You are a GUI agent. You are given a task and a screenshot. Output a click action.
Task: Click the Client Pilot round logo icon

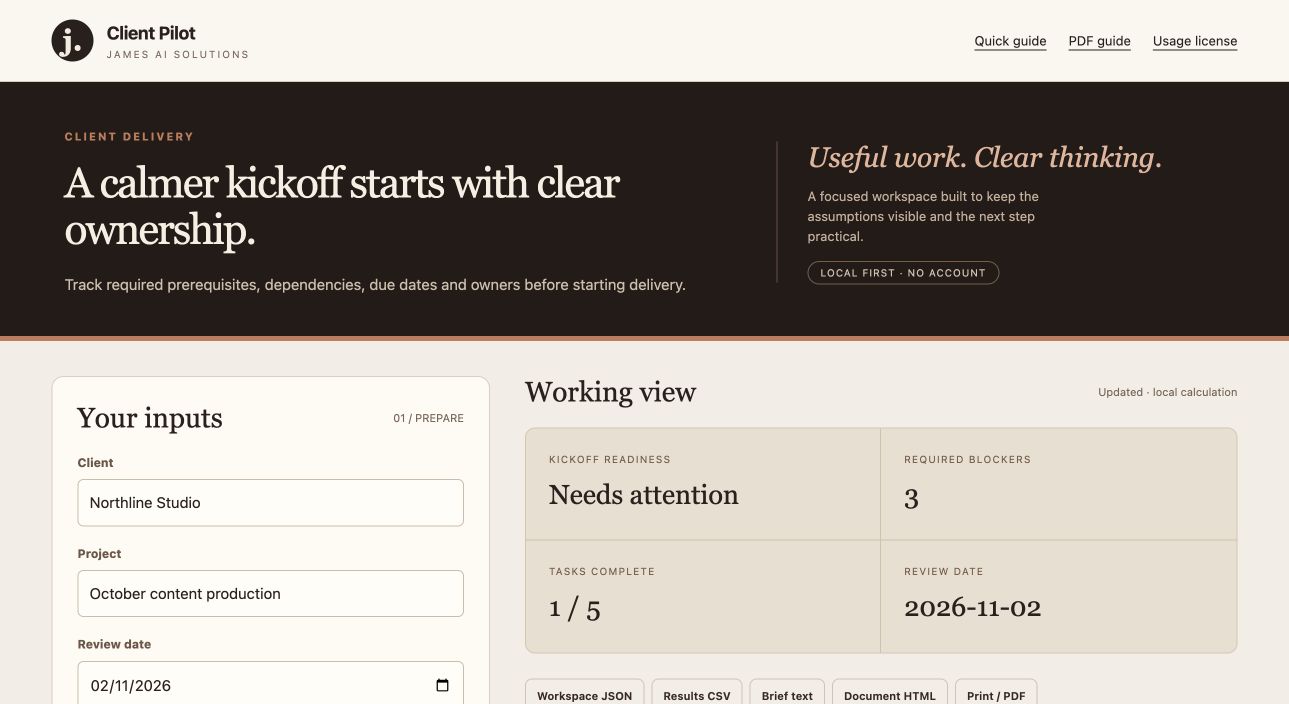click(x=72, y=41)
